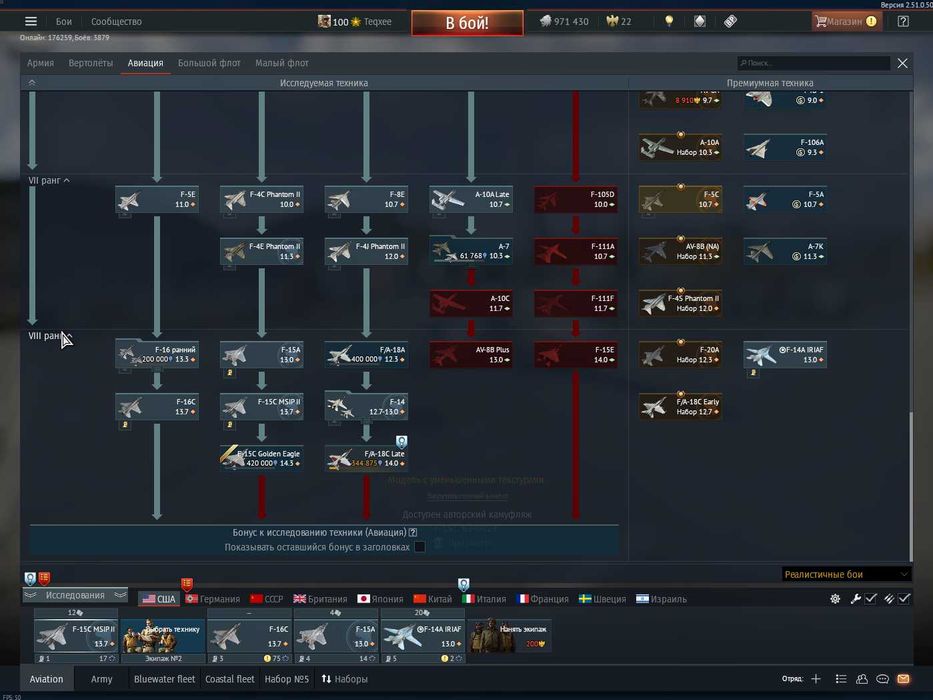The width and height of the screenshot is (933, 700).
Task: Open the Сообщество menu
Action: 116,21
